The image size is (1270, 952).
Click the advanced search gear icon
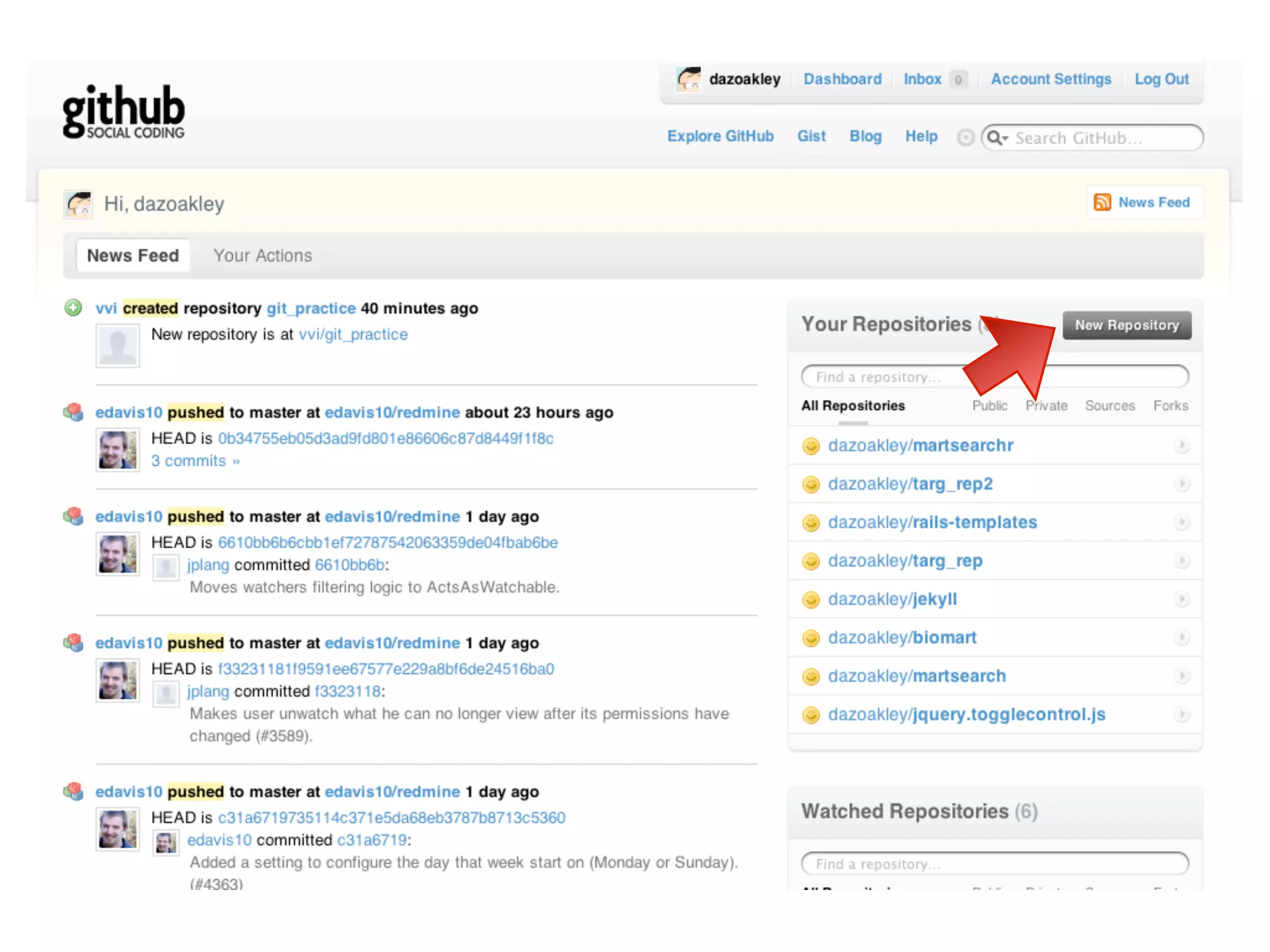tap(965, 137)
